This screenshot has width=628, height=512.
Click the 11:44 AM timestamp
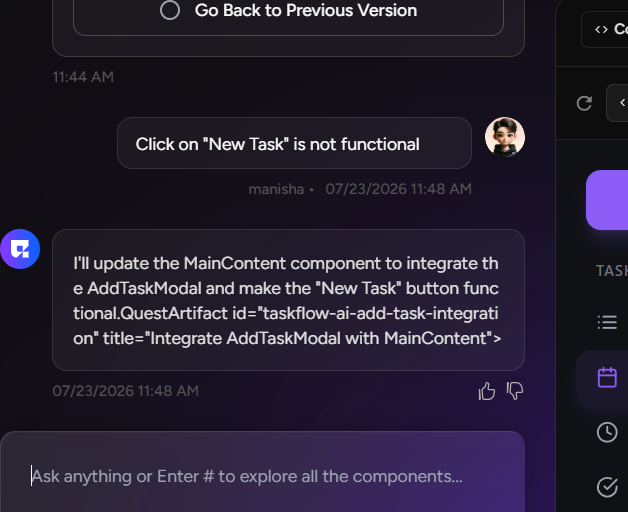point(83,77)
